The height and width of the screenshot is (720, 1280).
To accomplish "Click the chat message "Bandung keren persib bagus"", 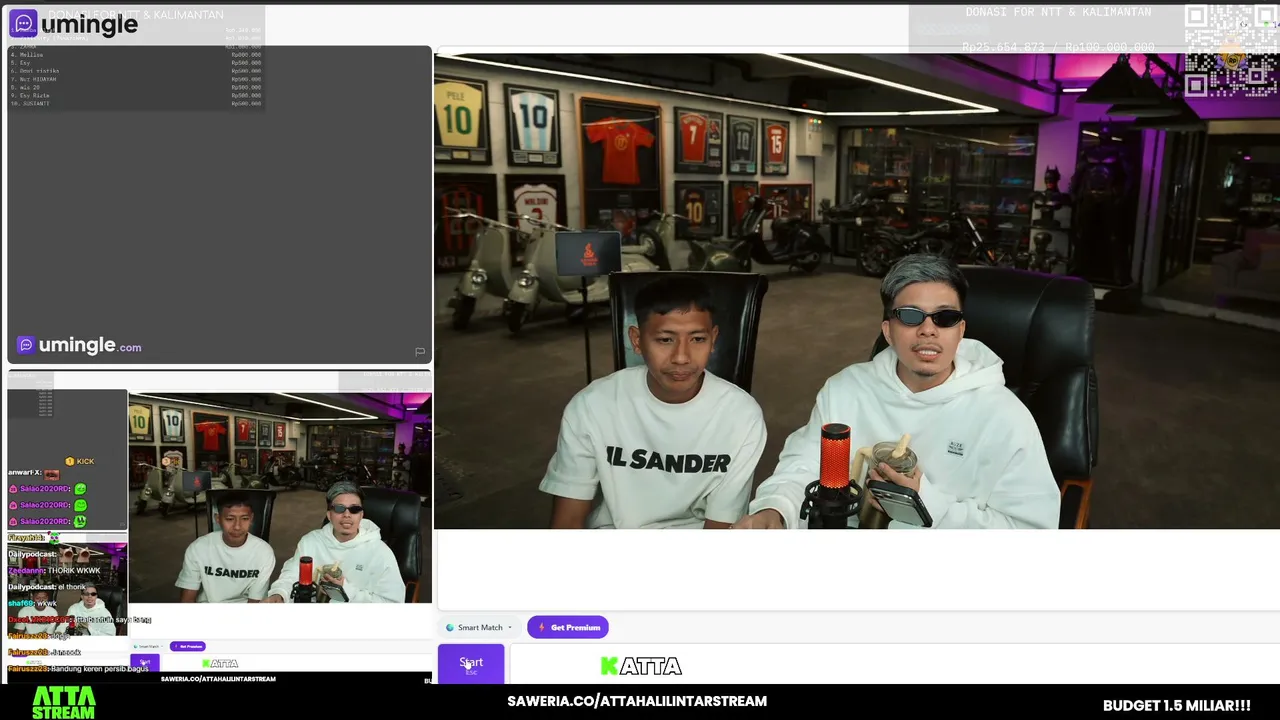I will [x=99, y=668].
